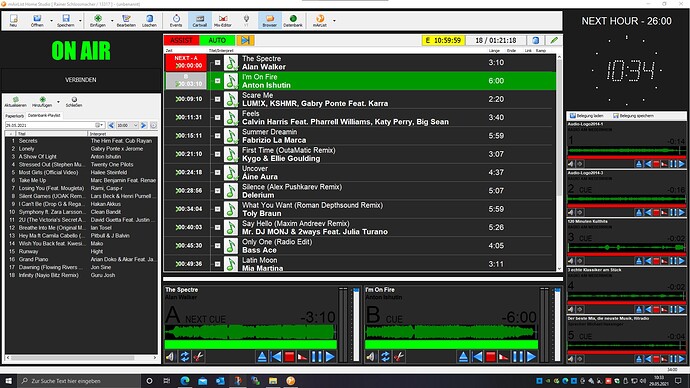Click the playlist vertical scrollbar
The height and width of the screenshot is (388, 690).
click(x=559, y=128)
